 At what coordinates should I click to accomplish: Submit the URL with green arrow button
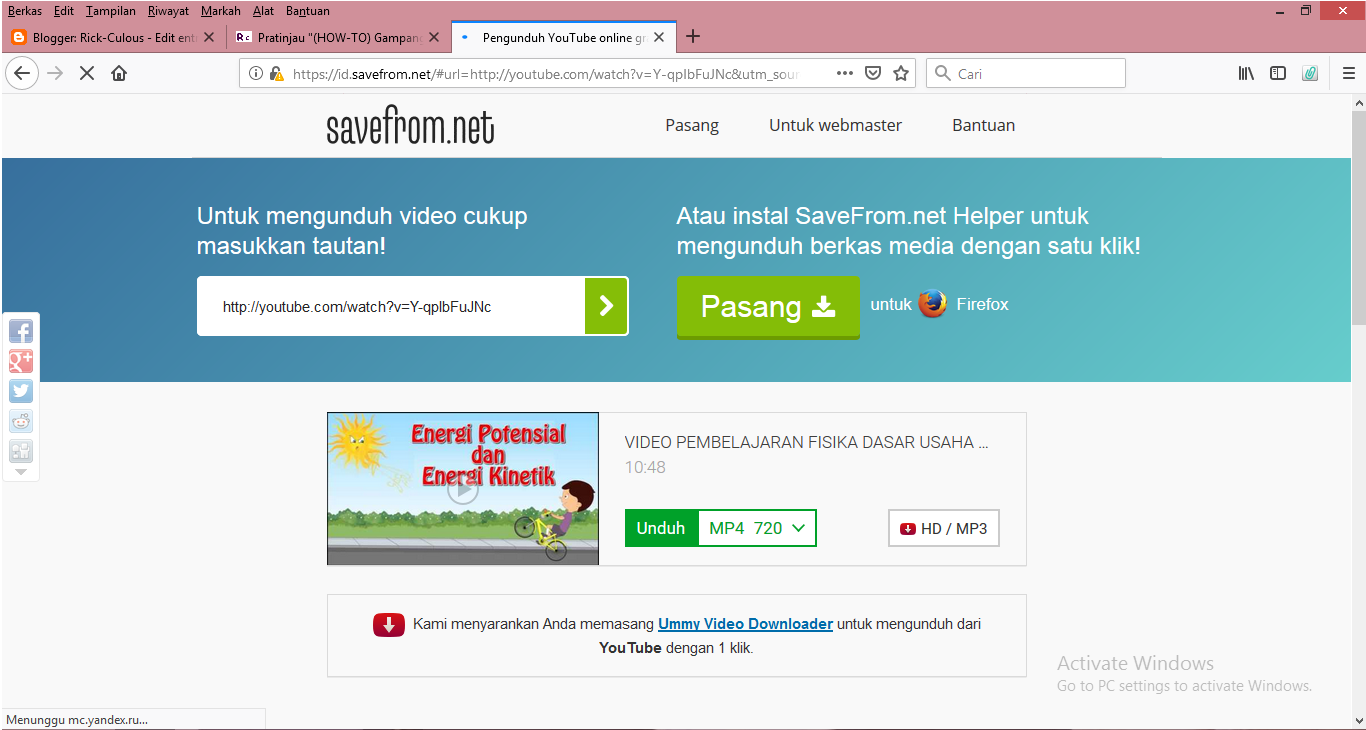tap(606, 306)
